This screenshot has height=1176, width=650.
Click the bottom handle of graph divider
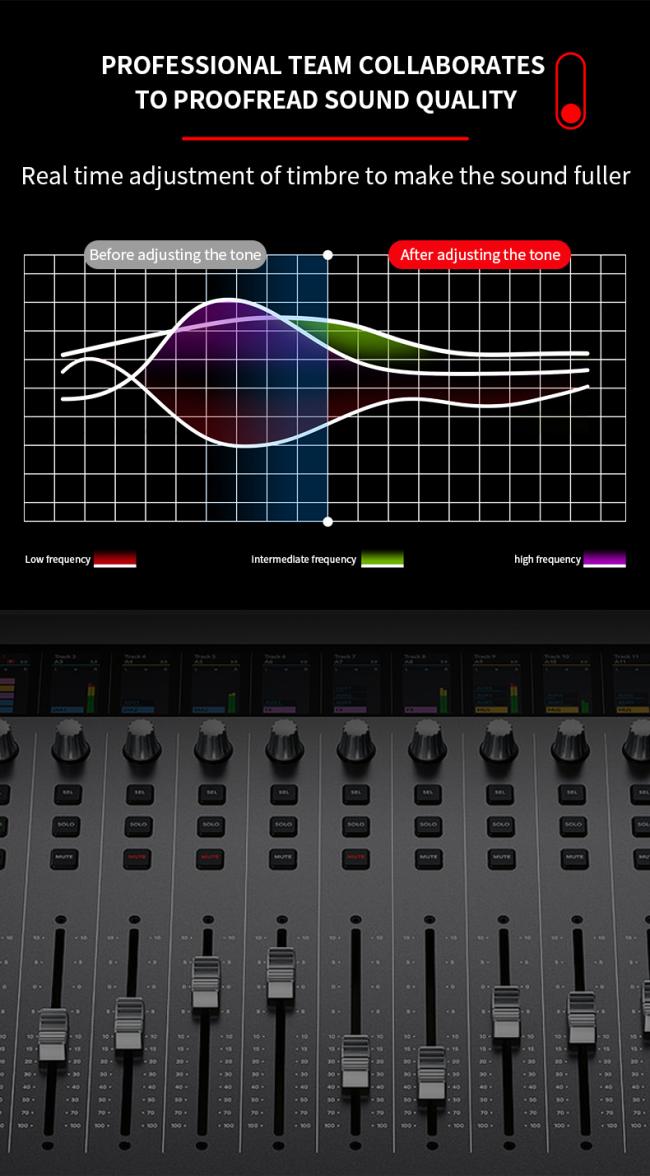(x=328, y=521)
